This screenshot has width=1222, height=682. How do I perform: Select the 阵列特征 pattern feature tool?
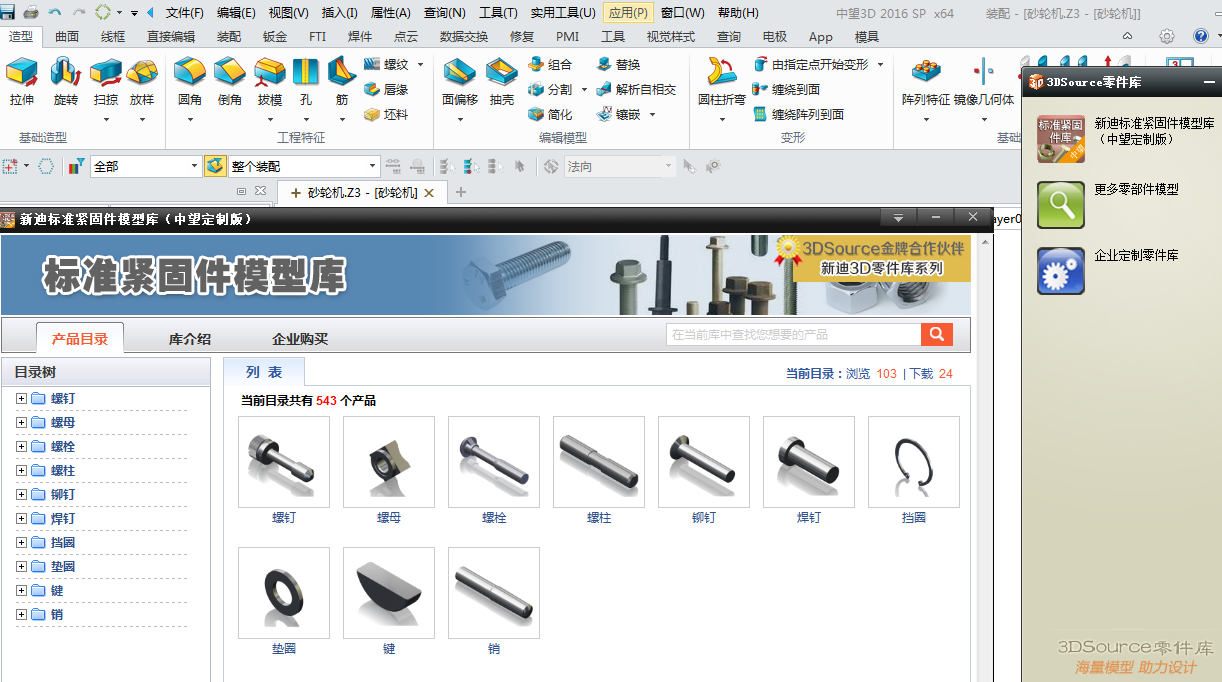tap(926, 82)
